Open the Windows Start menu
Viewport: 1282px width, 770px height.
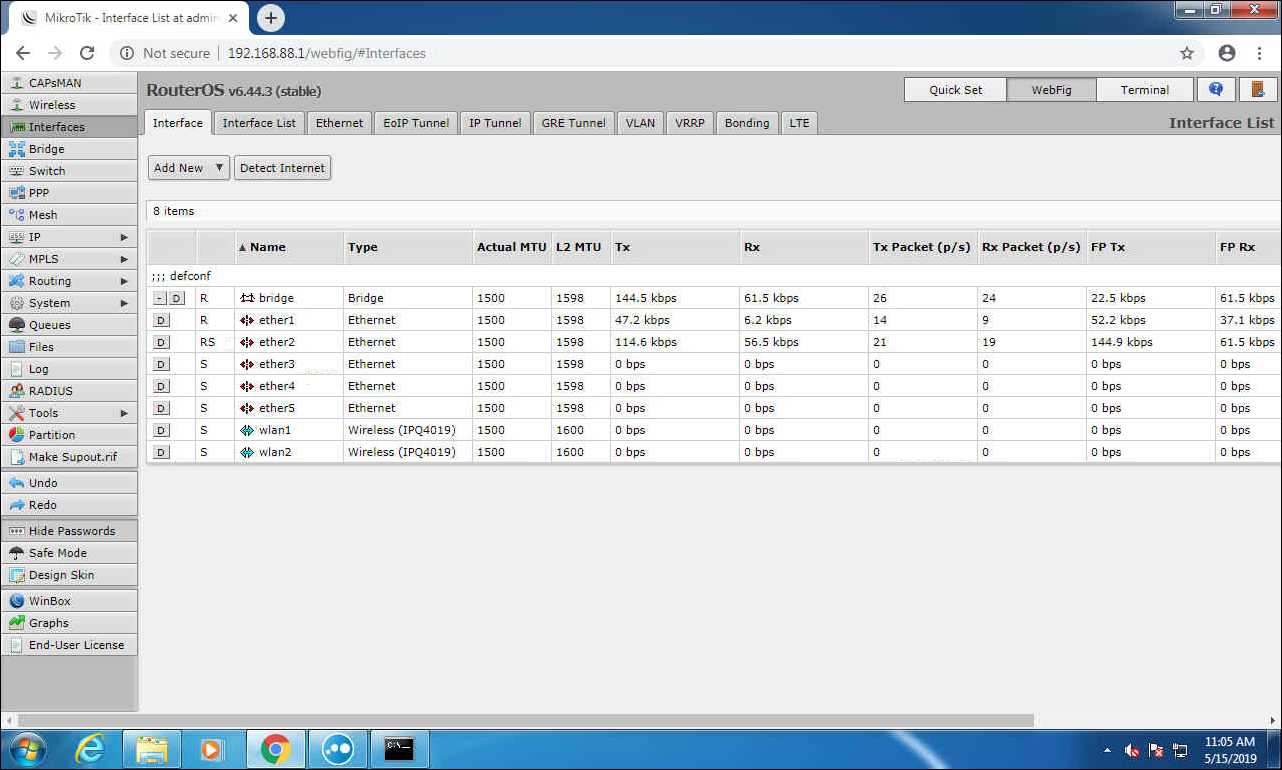(x=26, y=749)
